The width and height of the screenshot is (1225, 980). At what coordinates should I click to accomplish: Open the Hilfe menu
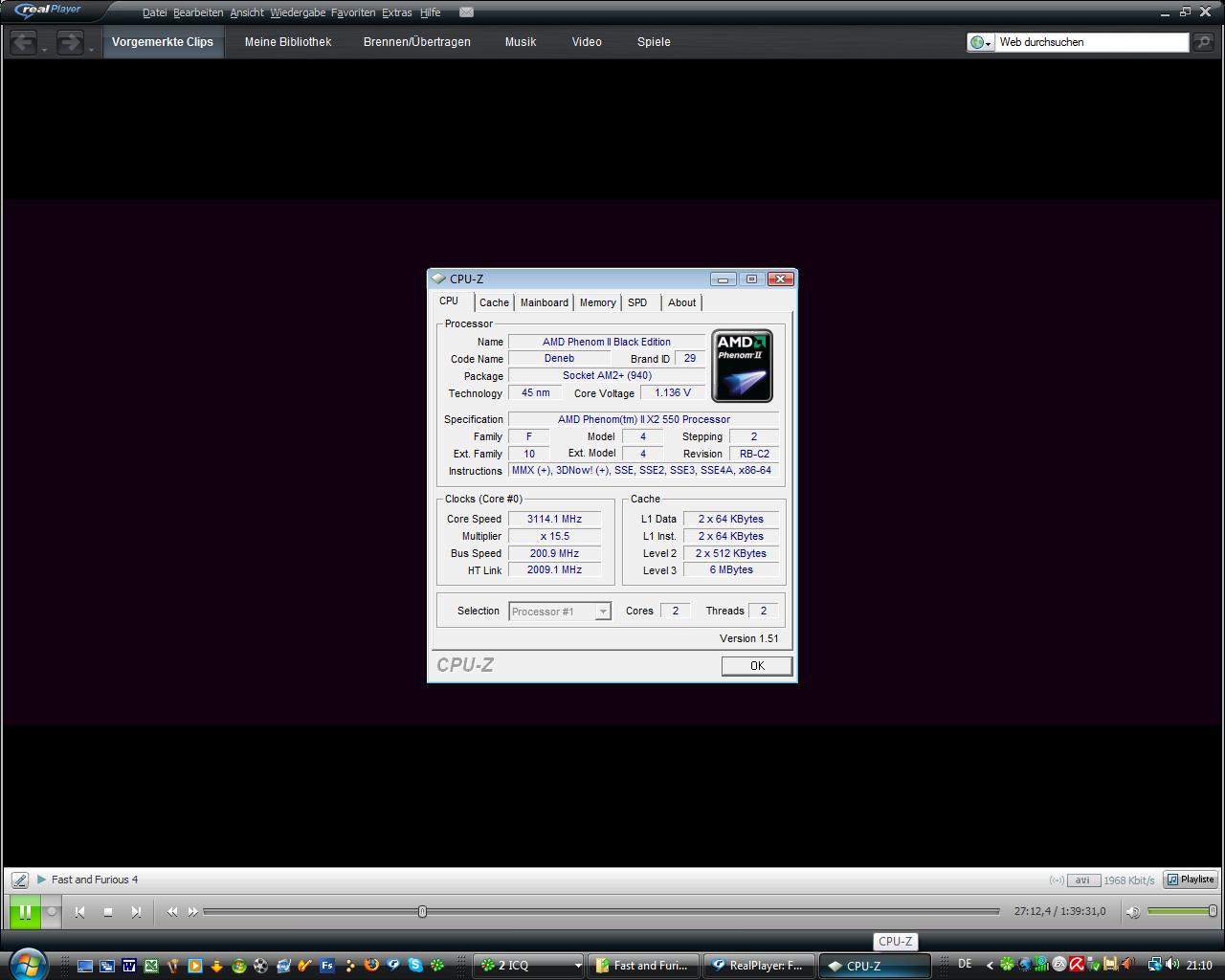431,12
